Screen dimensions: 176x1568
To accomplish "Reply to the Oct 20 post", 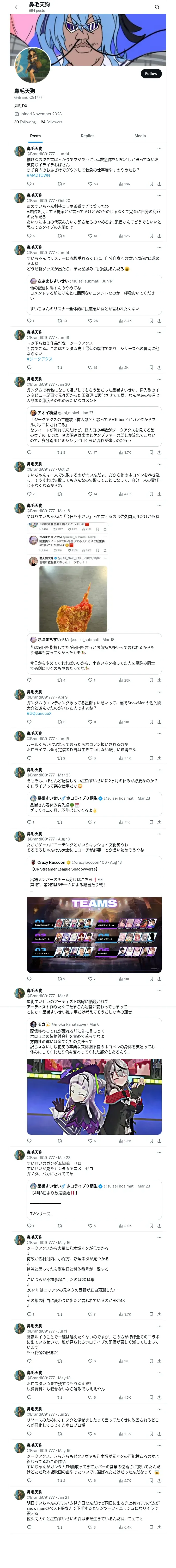I will (29, 235).
